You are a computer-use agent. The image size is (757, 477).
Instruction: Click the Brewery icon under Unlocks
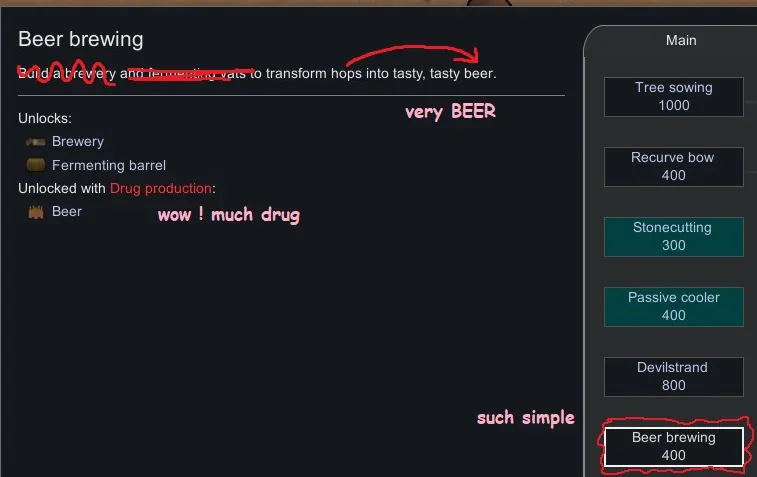(35, 141)
